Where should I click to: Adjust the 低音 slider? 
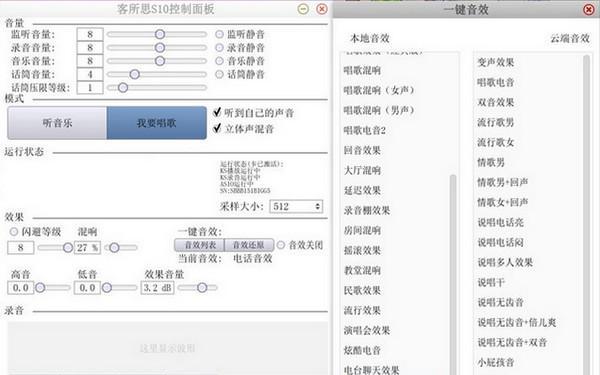[119, 288]
